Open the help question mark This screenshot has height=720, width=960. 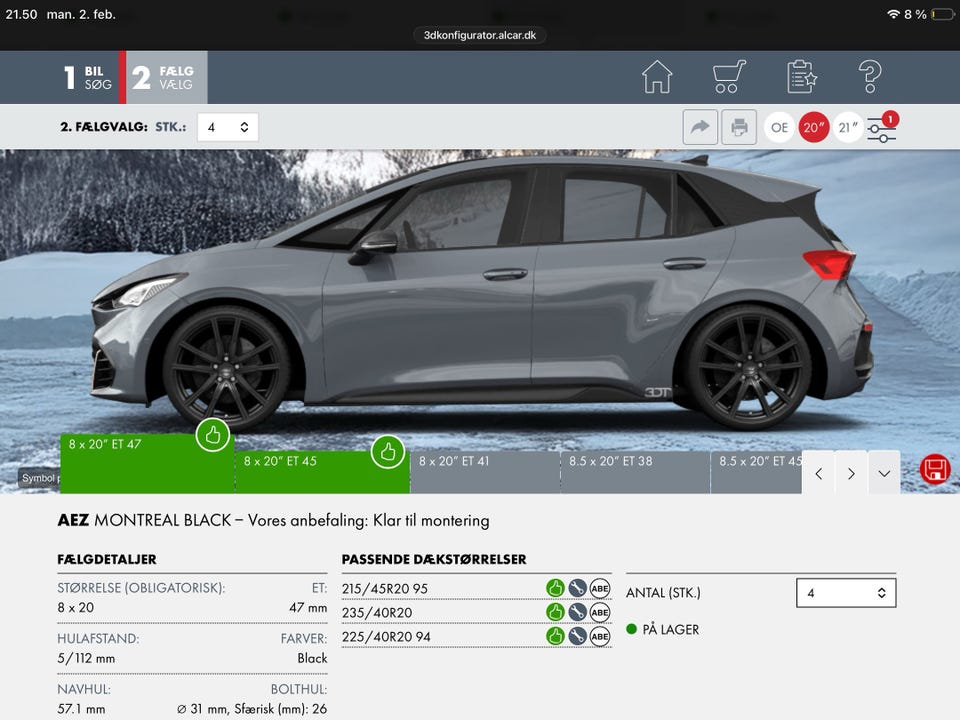click(x=870, y=77)
